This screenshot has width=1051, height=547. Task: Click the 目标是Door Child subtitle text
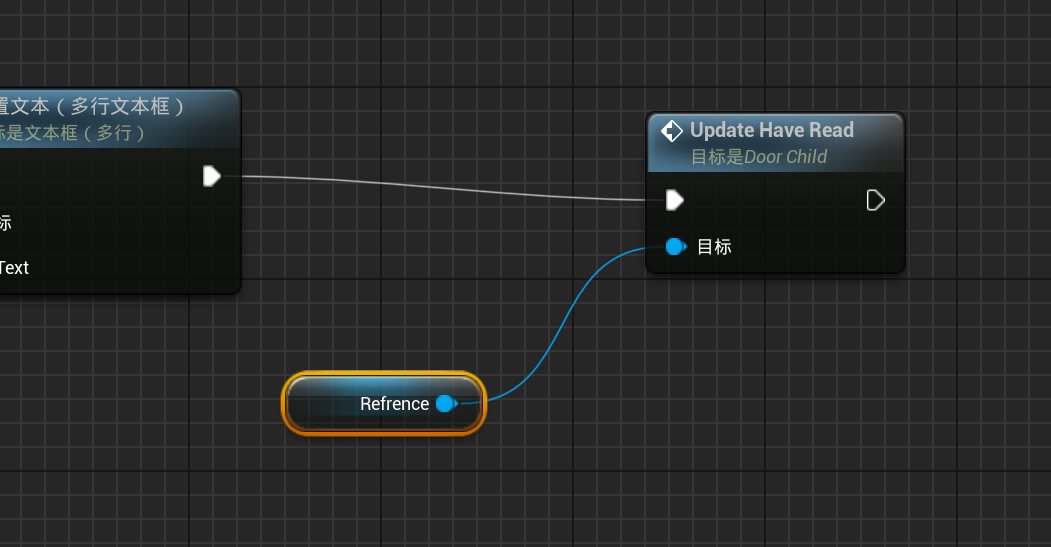[x=759, y=157]
